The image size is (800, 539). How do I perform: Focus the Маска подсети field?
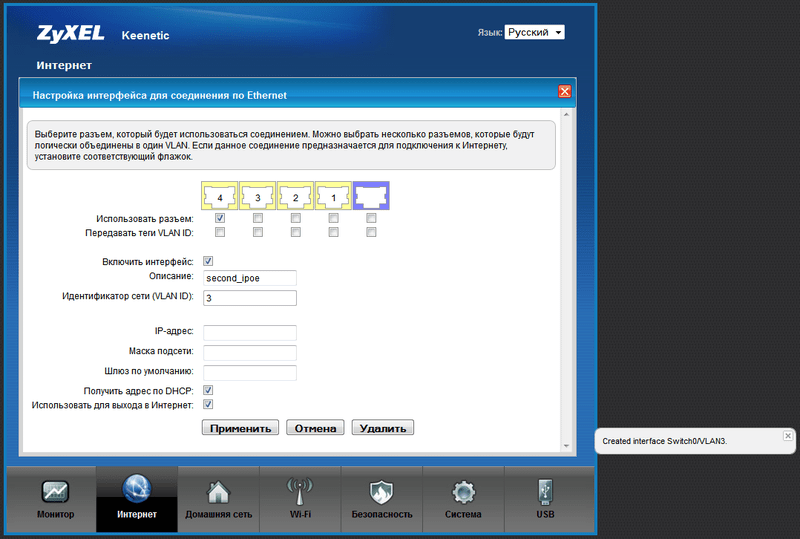[249, 353]
